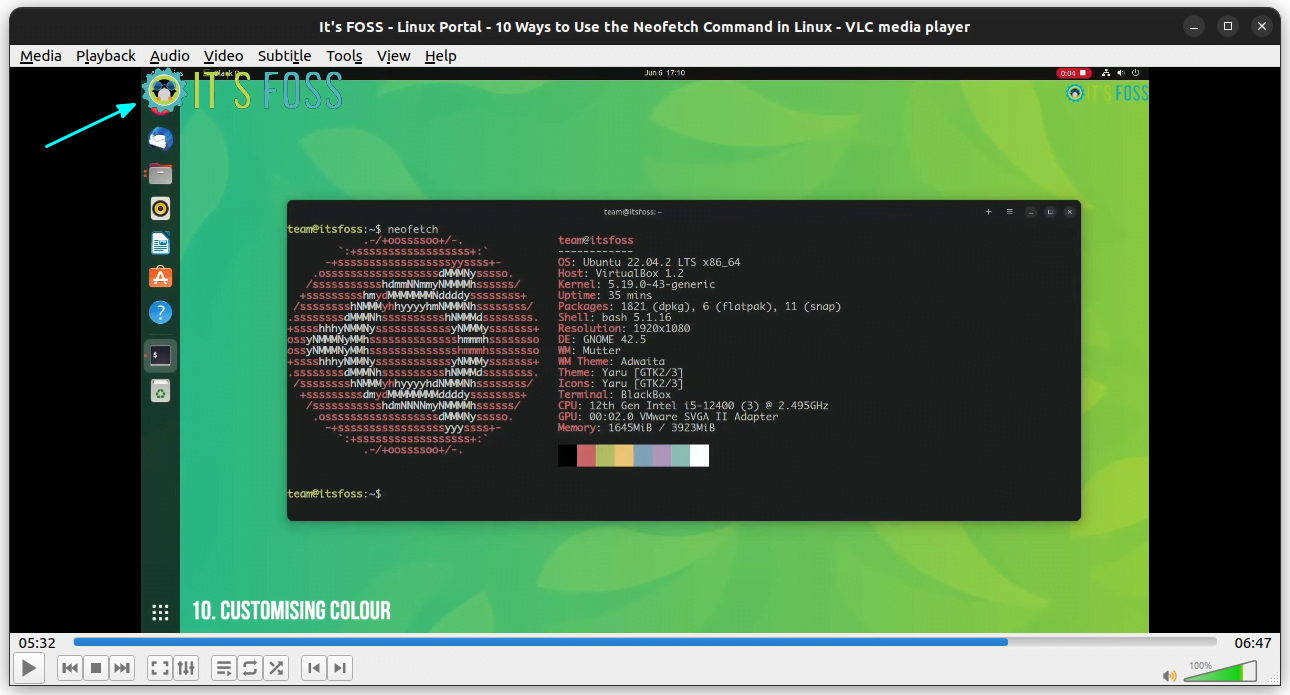1290x695 pixels.
Task: Click the video seek progress bar
Action: (644, 642)
